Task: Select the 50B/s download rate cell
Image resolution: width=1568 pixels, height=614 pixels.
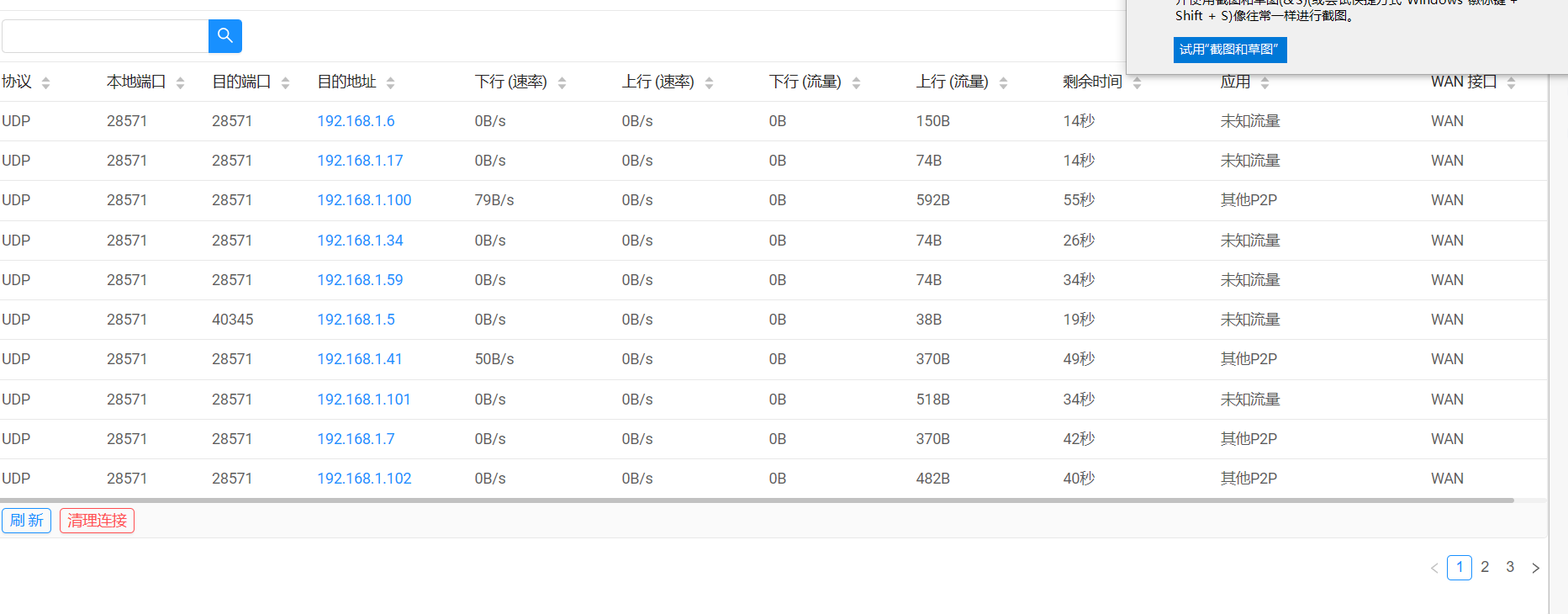Action: point(494,359)
